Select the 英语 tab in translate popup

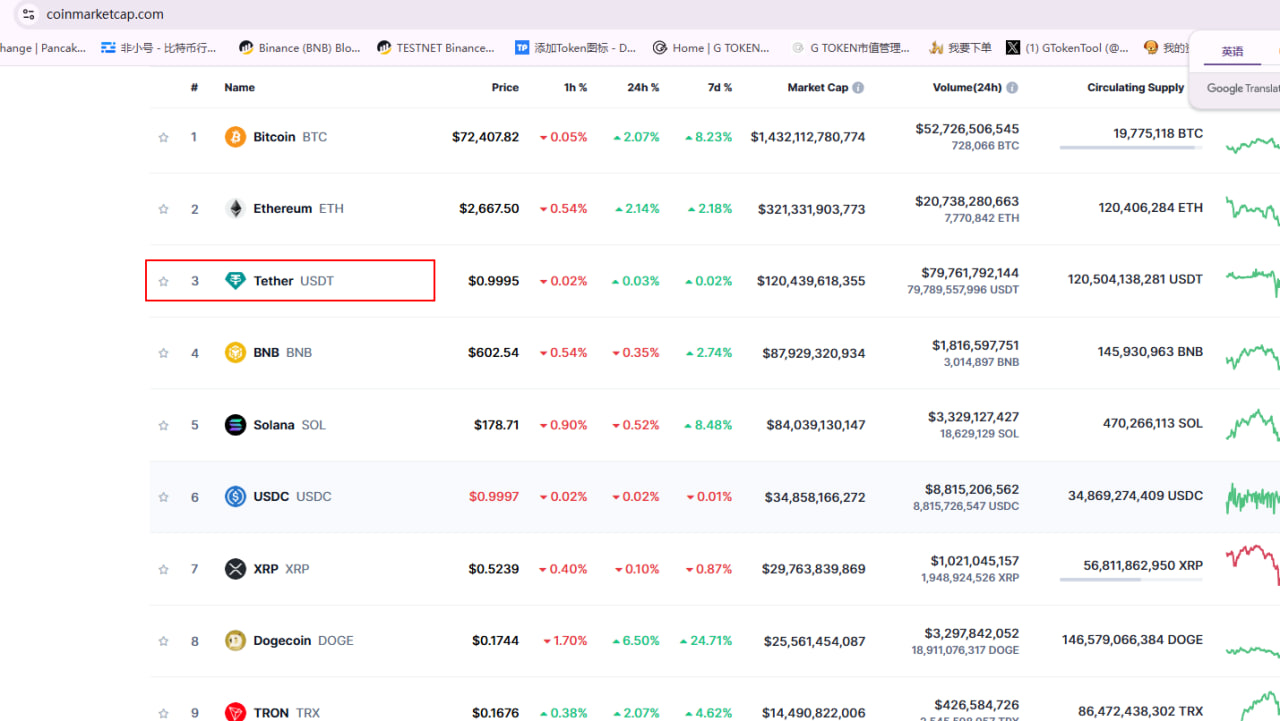click(1232, 52)
